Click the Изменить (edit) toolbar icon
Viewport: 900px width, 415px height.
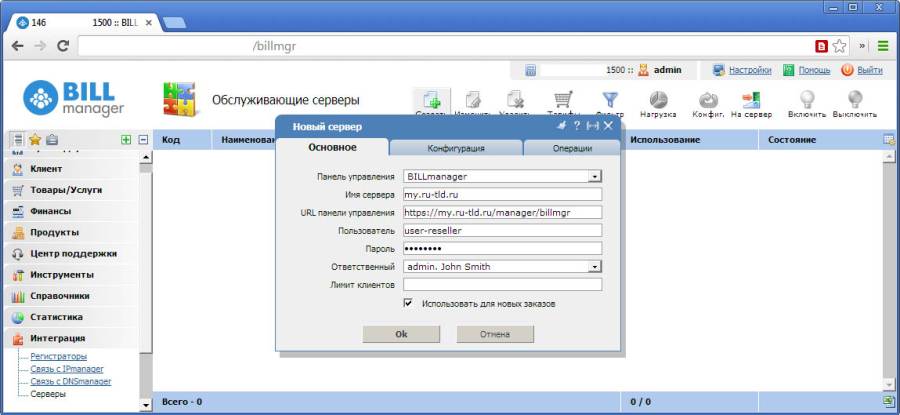[x=472, y=100]
